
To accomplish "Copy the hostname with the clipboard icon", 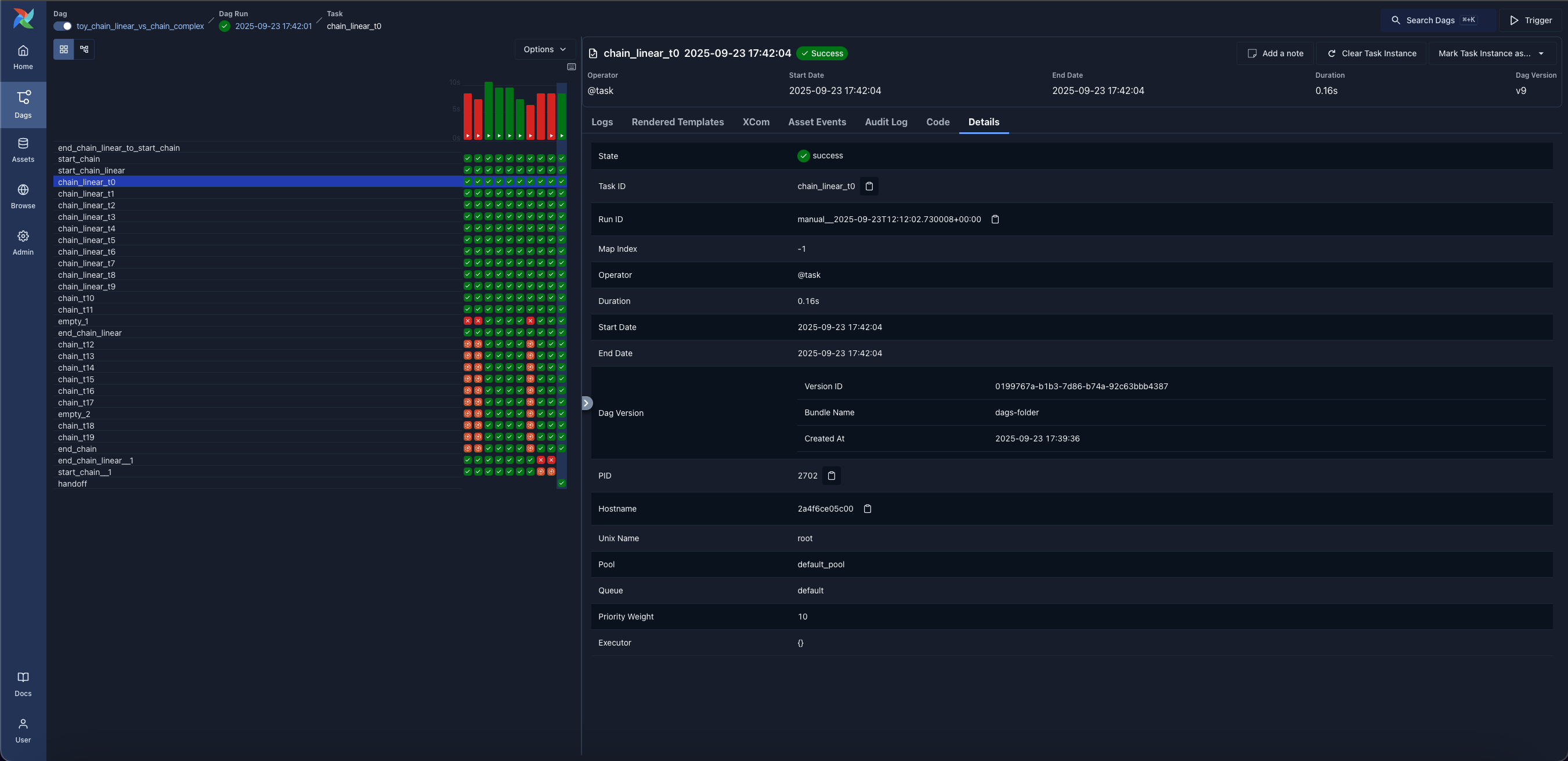I will (868, 509).
